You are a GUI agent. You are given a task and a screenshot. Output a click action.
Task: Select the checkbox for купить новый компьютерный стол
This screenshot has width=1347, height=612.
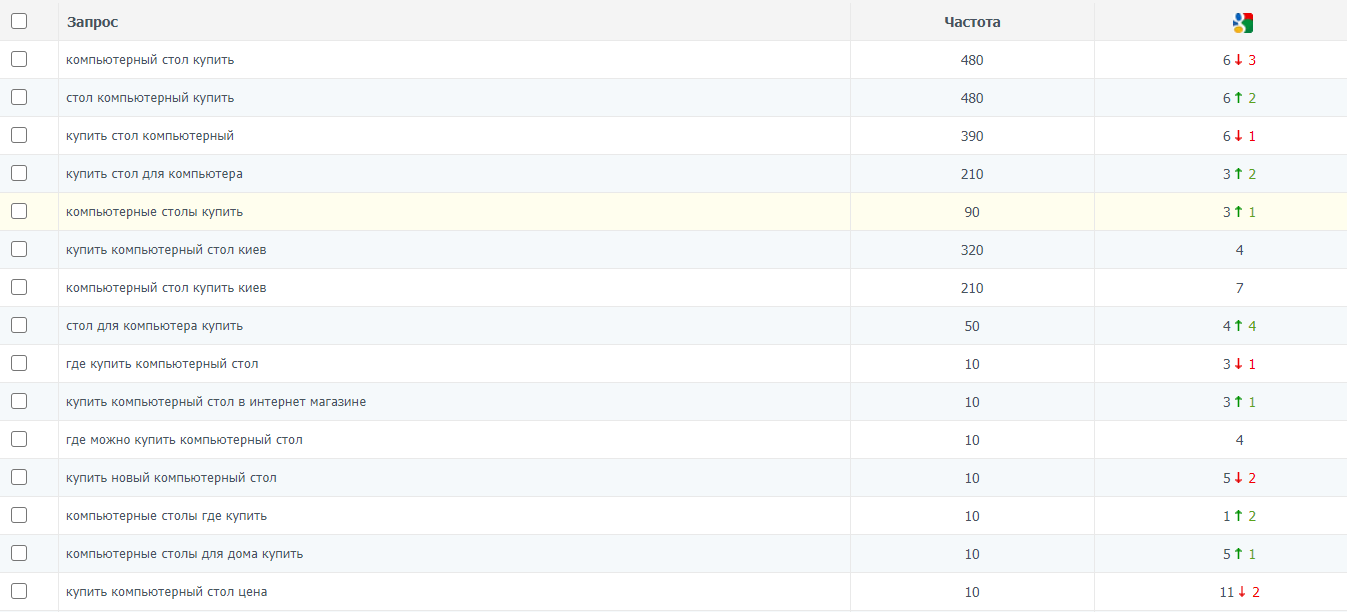tap(19, 477)
